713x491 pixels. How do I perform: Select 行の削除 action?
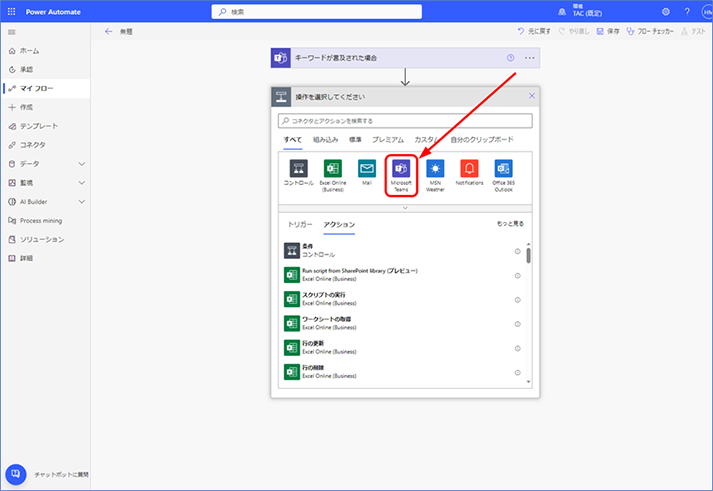coord(402,372)
